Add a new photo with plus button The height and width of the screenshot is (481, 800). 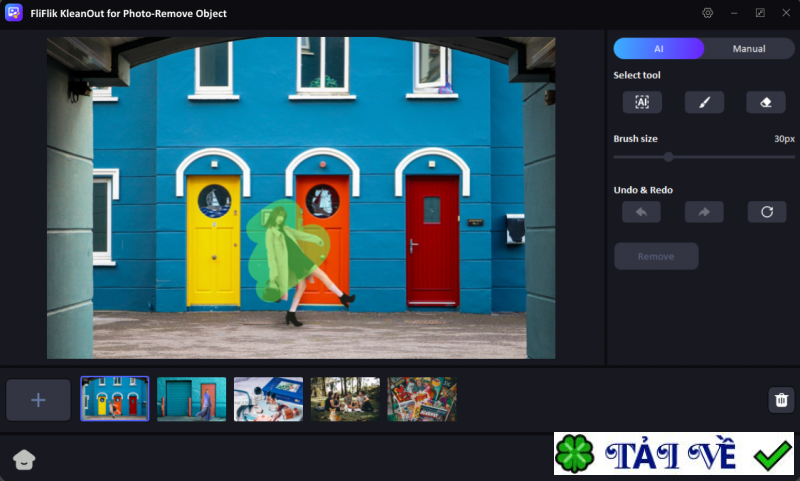(x=38, y=400)
